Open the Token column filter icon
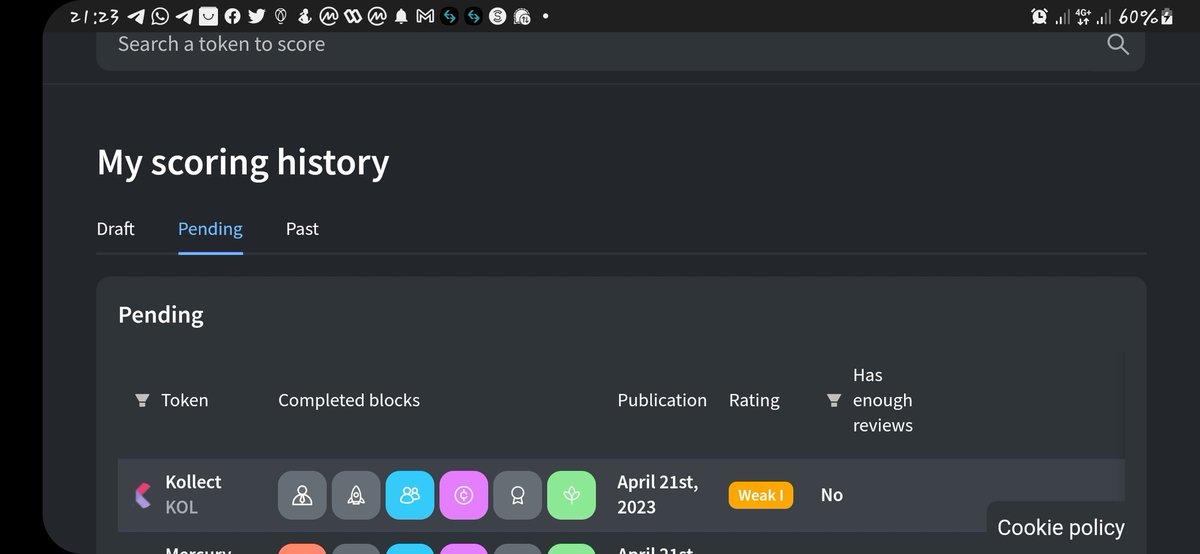Screen dimensions: 1200x554 tap(141, 400)
